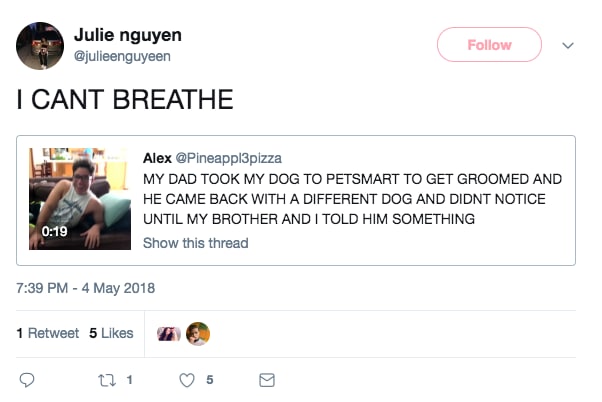
Task: Visit the @Pineappl3pizza handle link
Action: coord(229,158)
